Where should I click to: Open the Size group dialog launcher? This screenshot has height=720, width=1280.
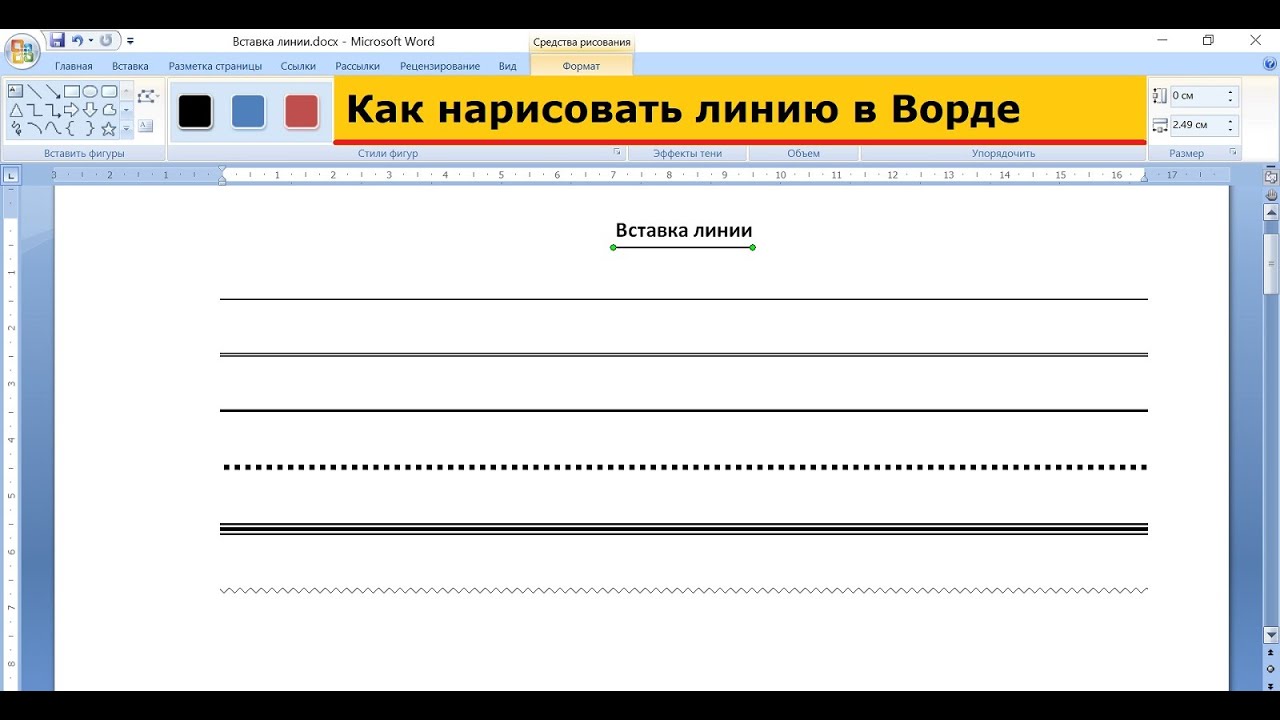[x=1233, y=153]
